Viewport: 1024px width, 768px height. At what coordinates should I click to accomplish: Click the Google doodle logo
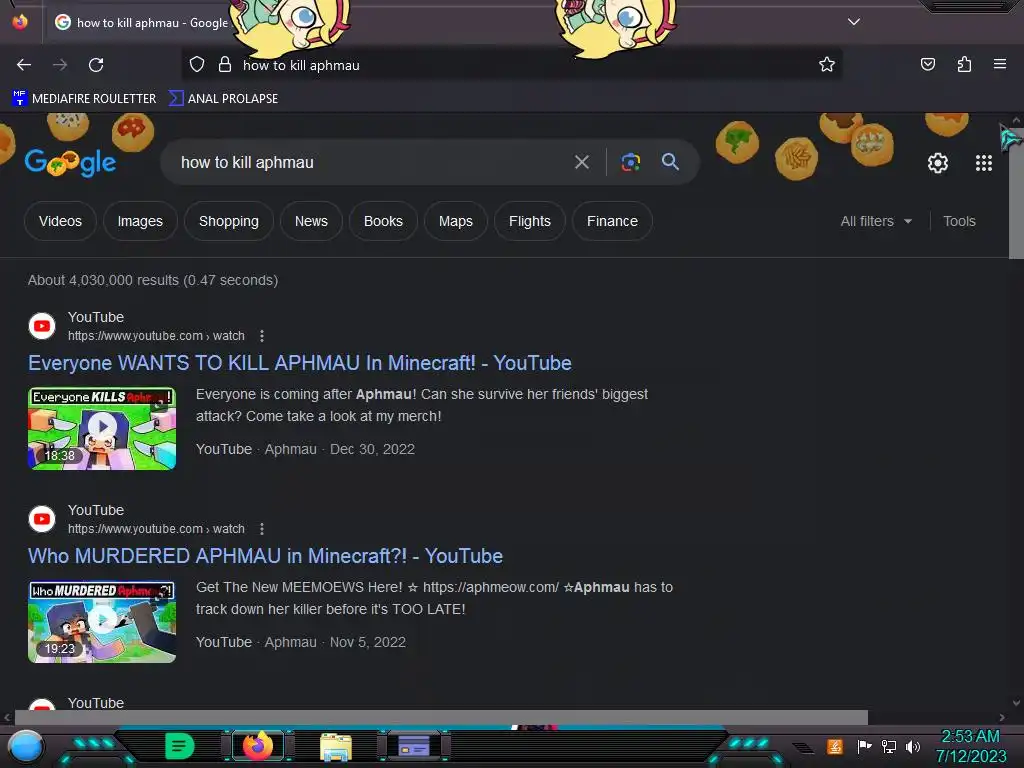point(70,163)
